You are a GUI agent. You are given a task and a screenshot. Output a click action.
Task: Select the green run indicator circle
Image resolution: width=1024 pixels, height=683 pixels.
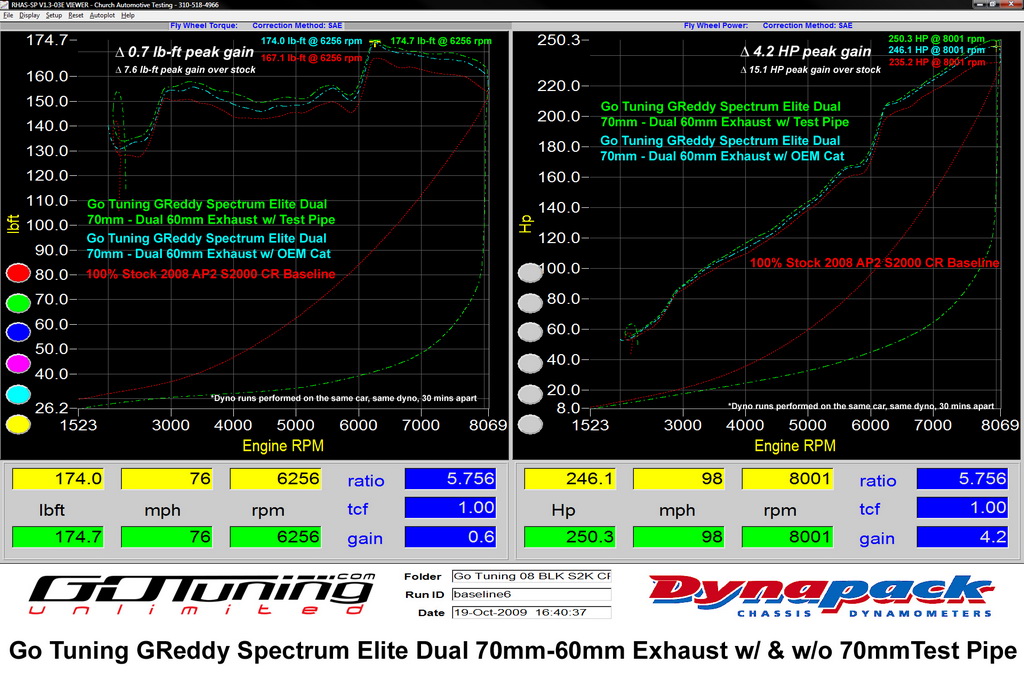18,302
